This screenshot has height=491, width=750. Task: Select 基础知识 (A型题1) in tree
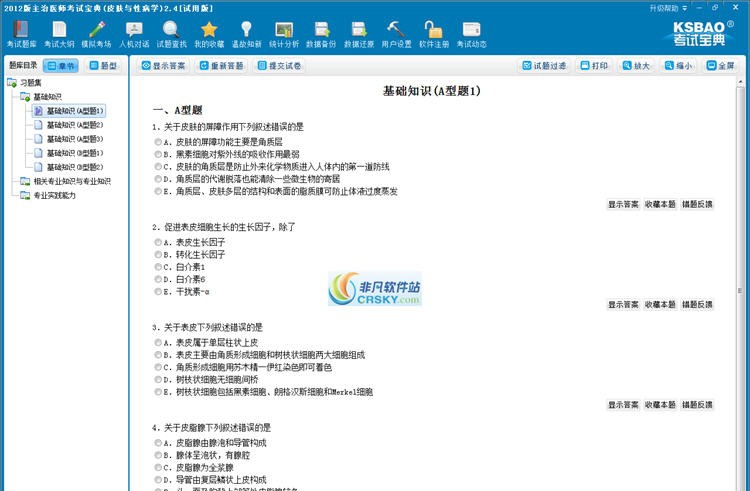pyautogui.click(x=69, y=111)
